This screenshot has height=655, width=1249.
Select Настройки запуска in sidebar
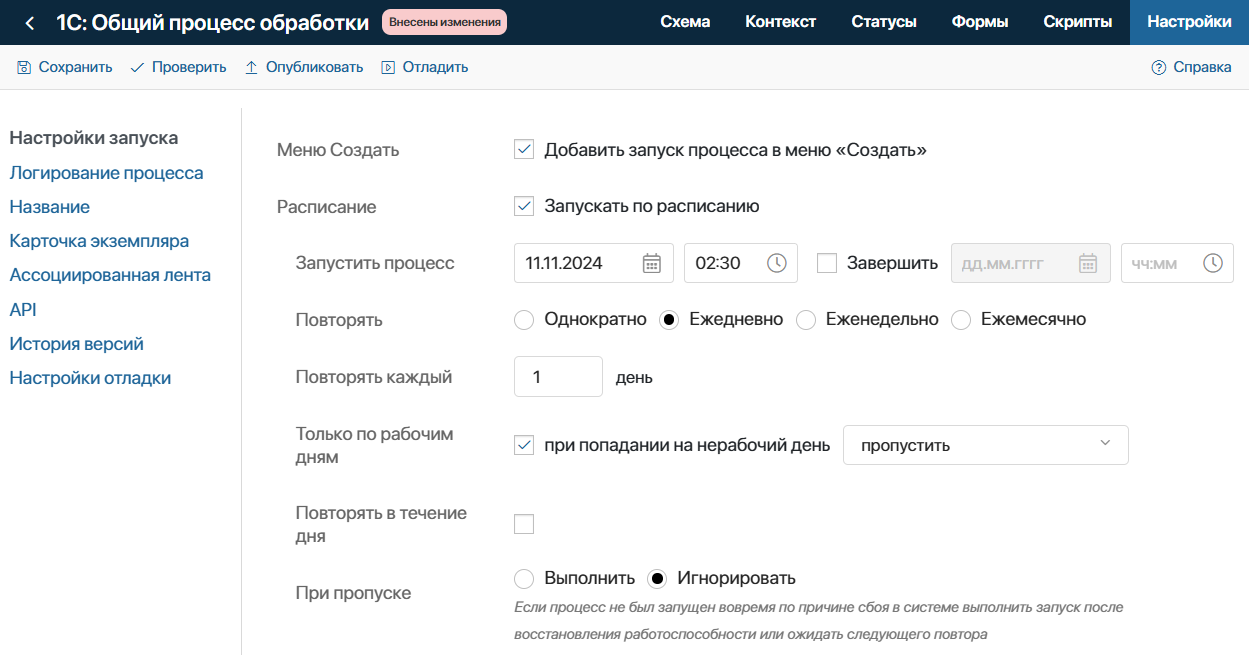(94, 138)
